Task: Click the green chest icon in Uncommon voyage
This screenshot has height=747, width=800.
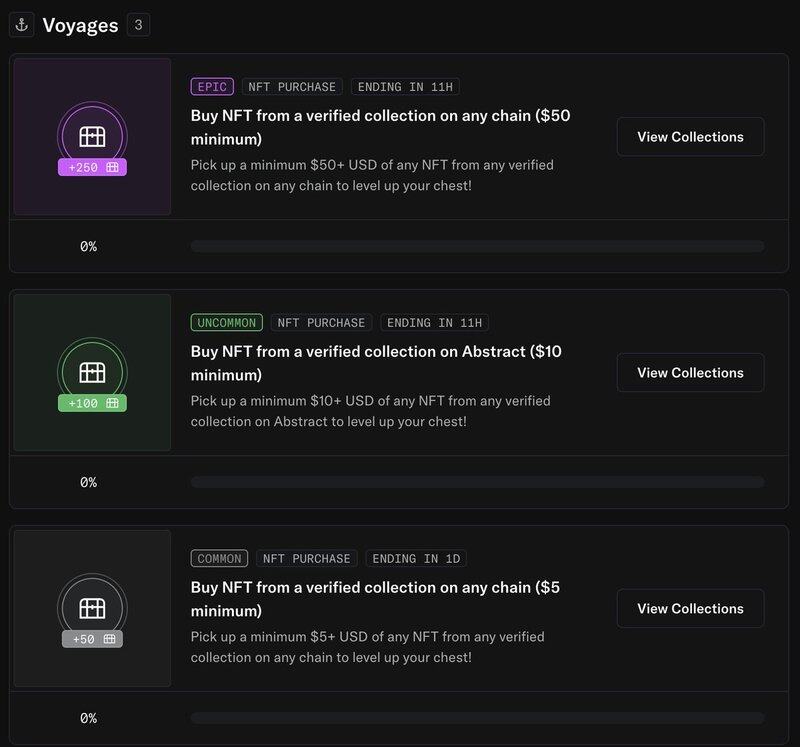Action: [x=92, y=372]
